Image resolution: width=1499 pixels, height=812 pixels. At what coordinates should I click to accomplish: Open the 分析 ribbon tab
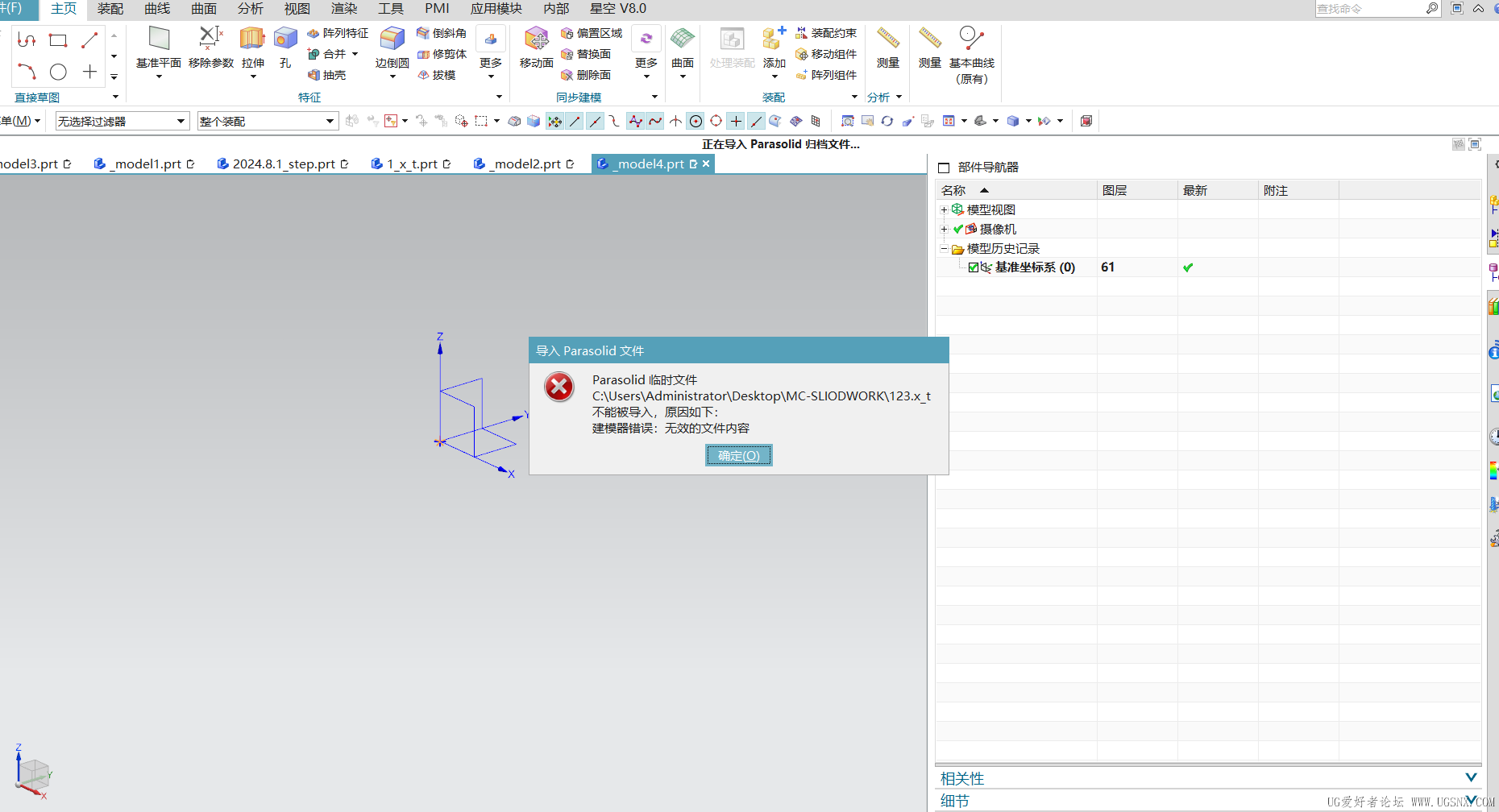click(251, 9)
